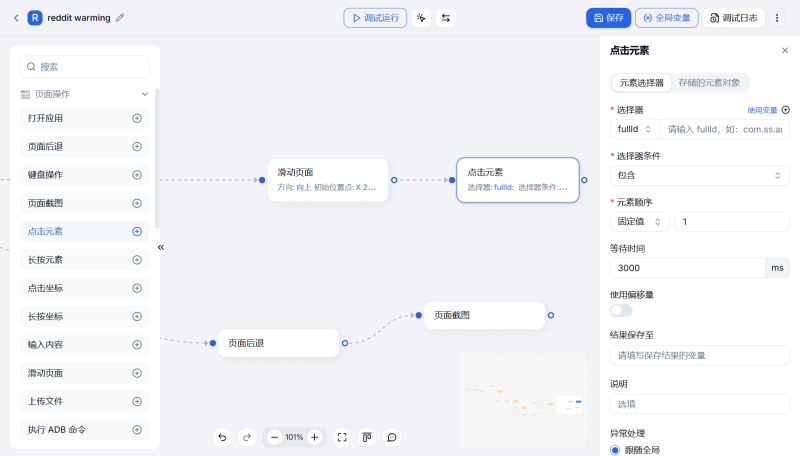Viewport: 800px width, 456px height.
Task: Select the 跟随全局 radio button
Action: tap(615, 450)
